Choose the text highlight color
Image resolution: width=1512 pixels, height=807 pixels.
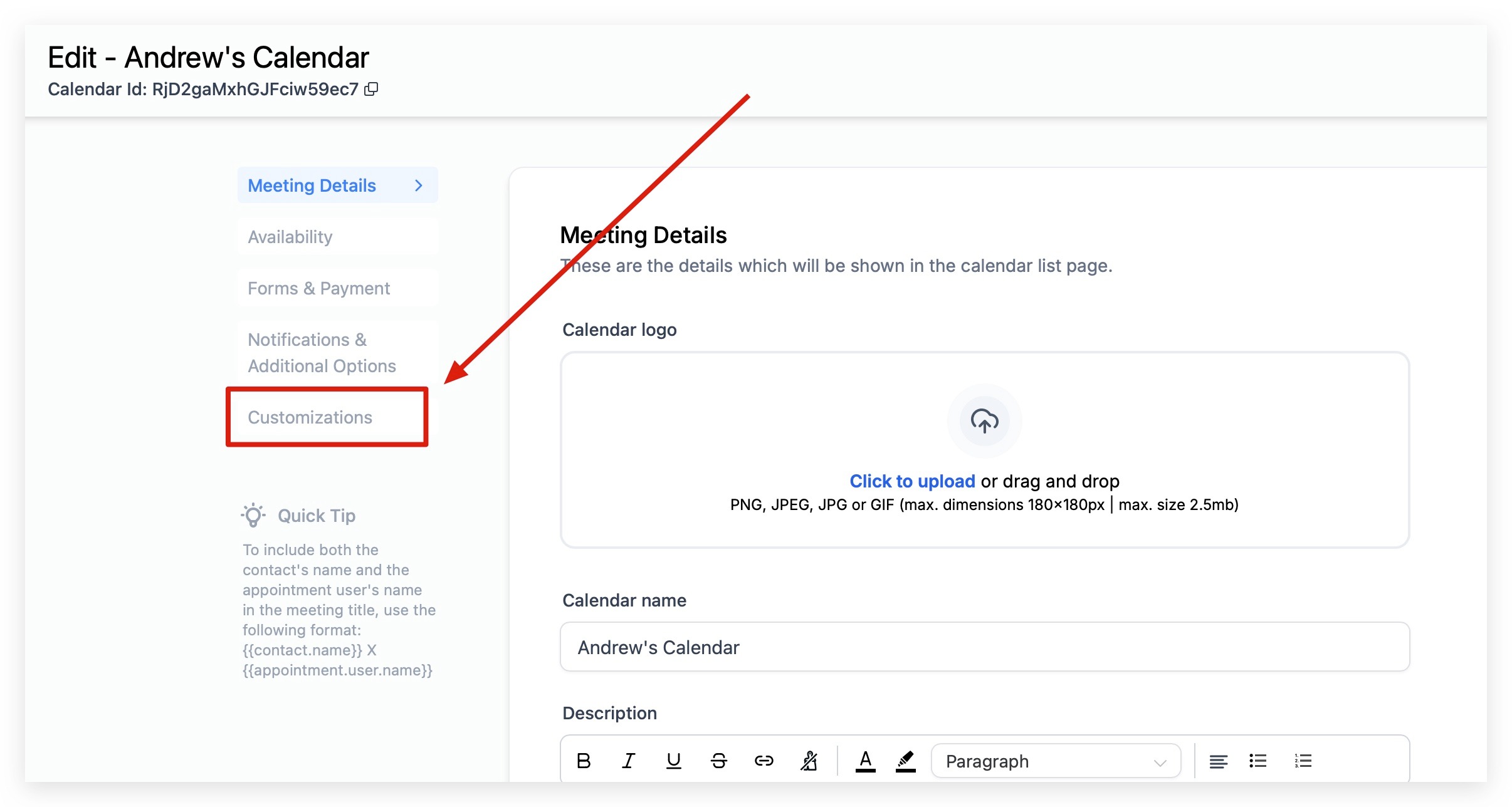[x=905, y=761]
